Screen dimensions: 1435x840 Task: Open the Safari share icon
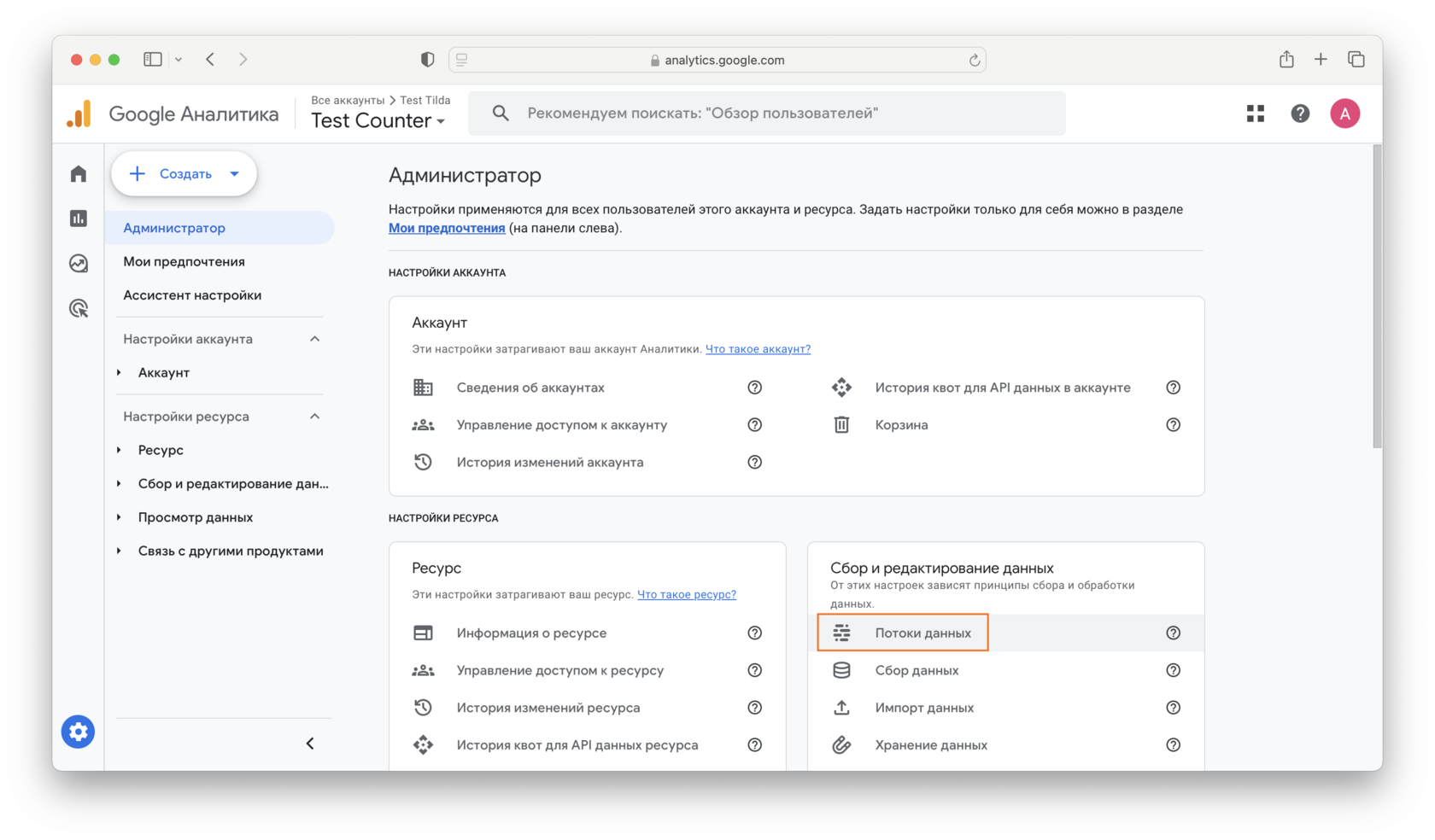(1286, 60)
